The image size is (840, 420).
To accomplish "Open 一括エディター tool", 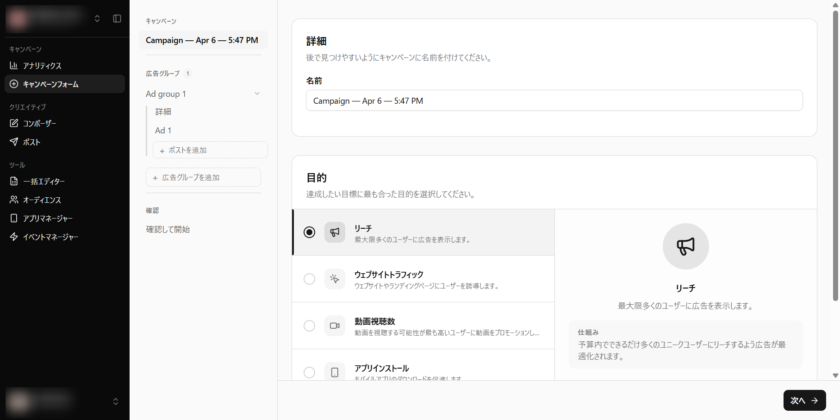I will 43,181.
